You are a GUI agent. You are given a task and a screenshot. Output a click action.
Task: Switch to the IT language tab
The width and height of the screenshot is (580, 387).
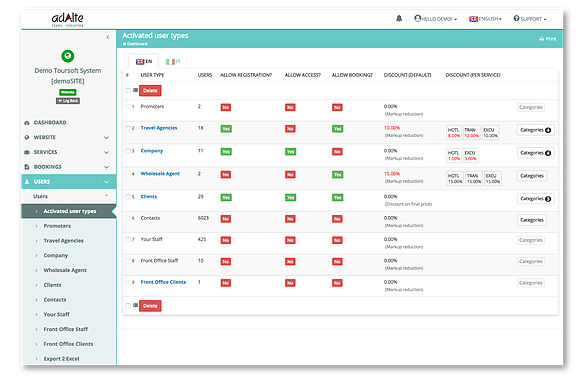173,61
